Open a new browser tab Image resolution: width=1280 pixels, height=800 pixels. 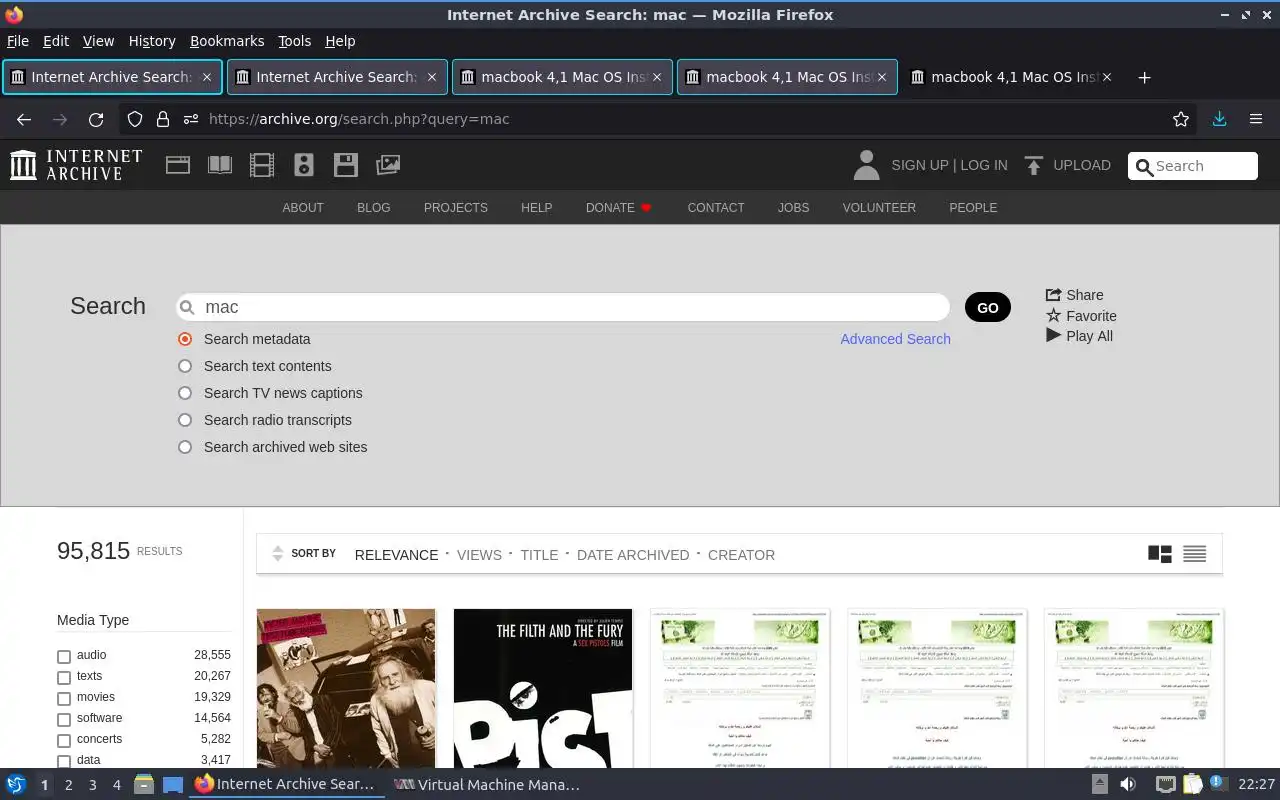pos(1145,77)
